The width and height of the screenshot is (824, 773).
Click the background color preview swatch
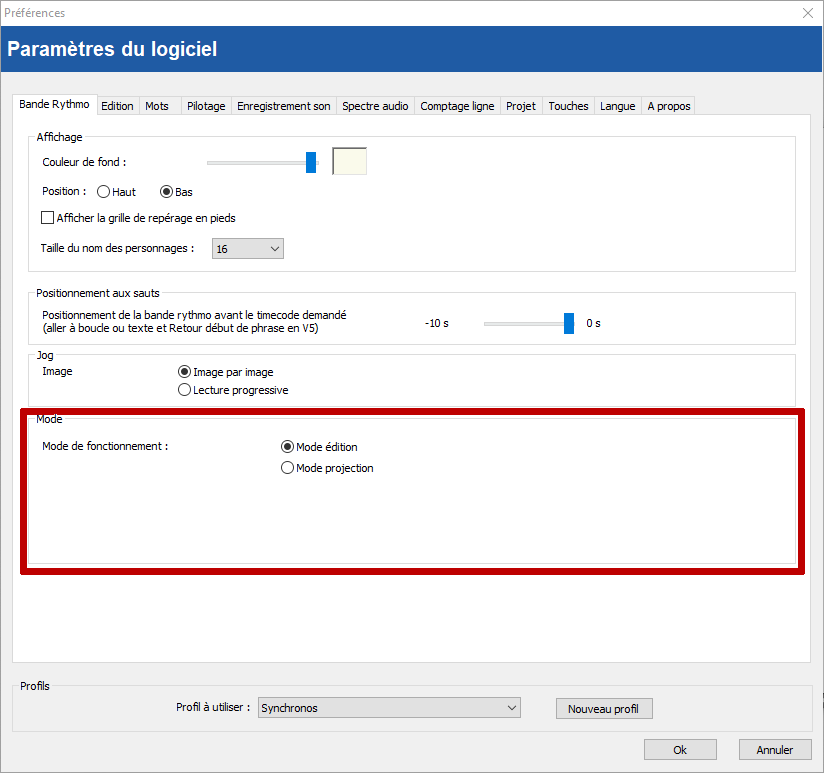349,161
